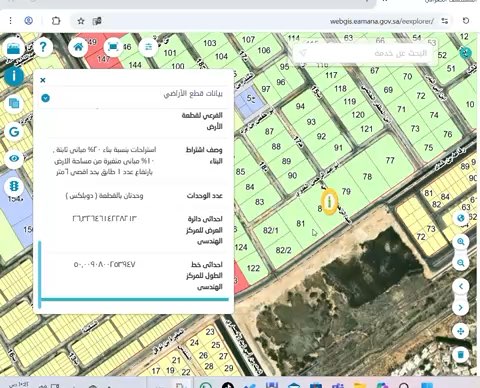480x388 pixels.
Task: Open the layers list icon
Action: pyautogui.click(x=14, y=103)
